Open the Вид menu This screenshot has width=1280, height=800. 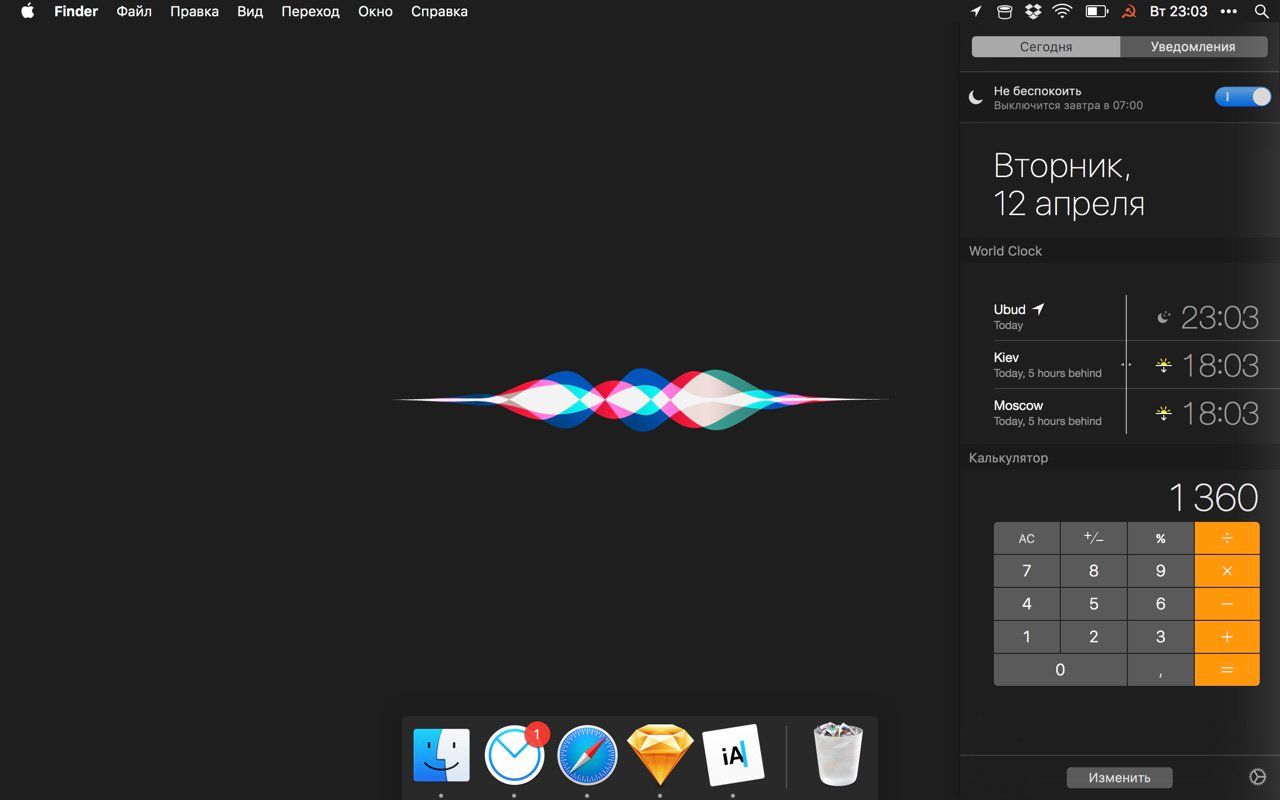[250, 12]
